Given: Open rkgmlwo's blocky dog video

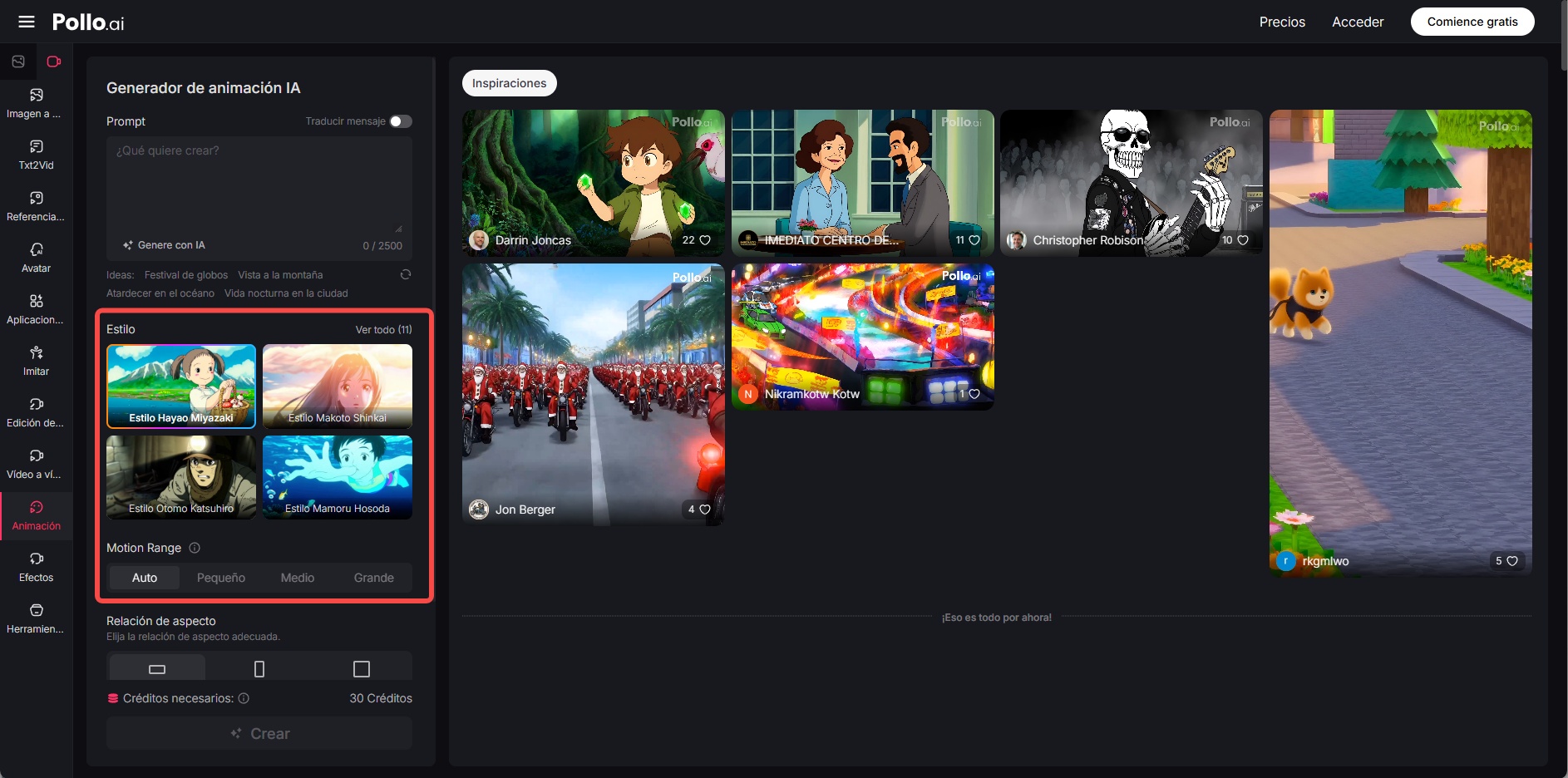Looking at the screenshot, I should (x=1400, y=343).
